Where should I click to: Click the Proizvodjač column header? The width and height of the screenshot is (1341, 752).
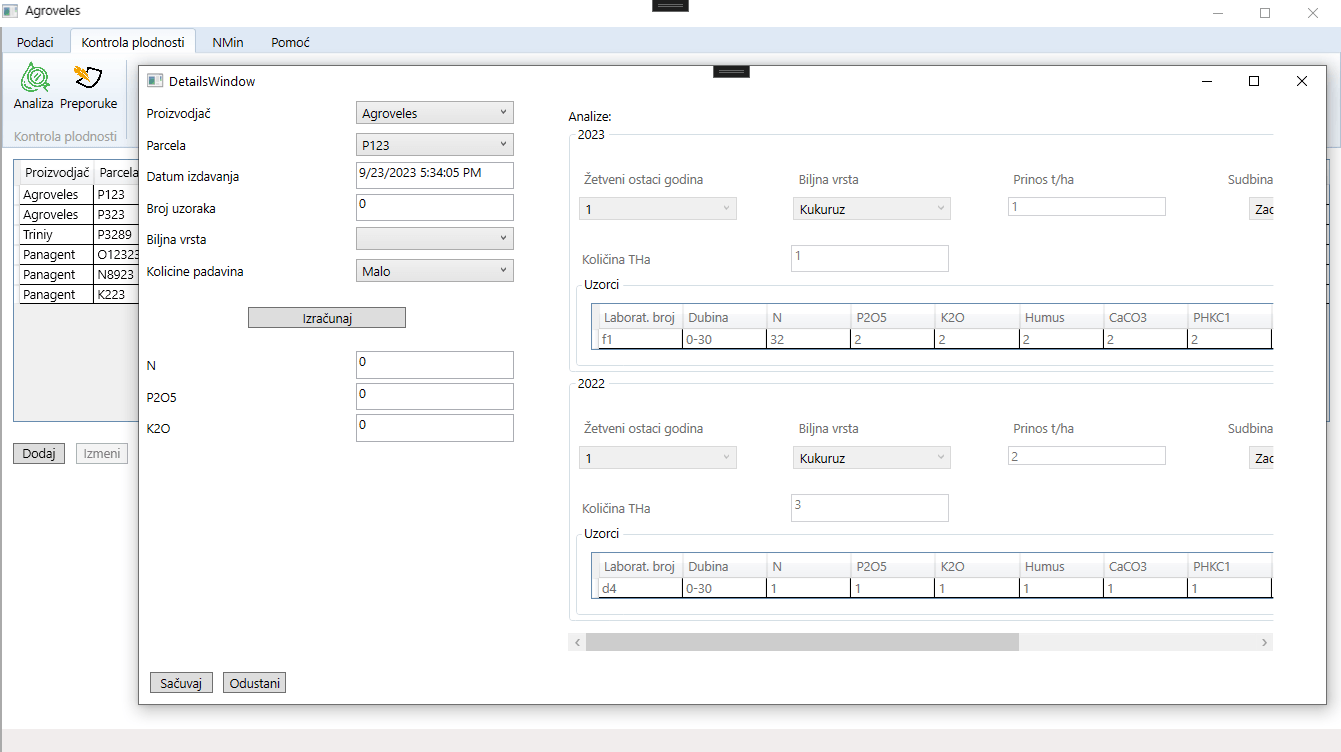57,172
